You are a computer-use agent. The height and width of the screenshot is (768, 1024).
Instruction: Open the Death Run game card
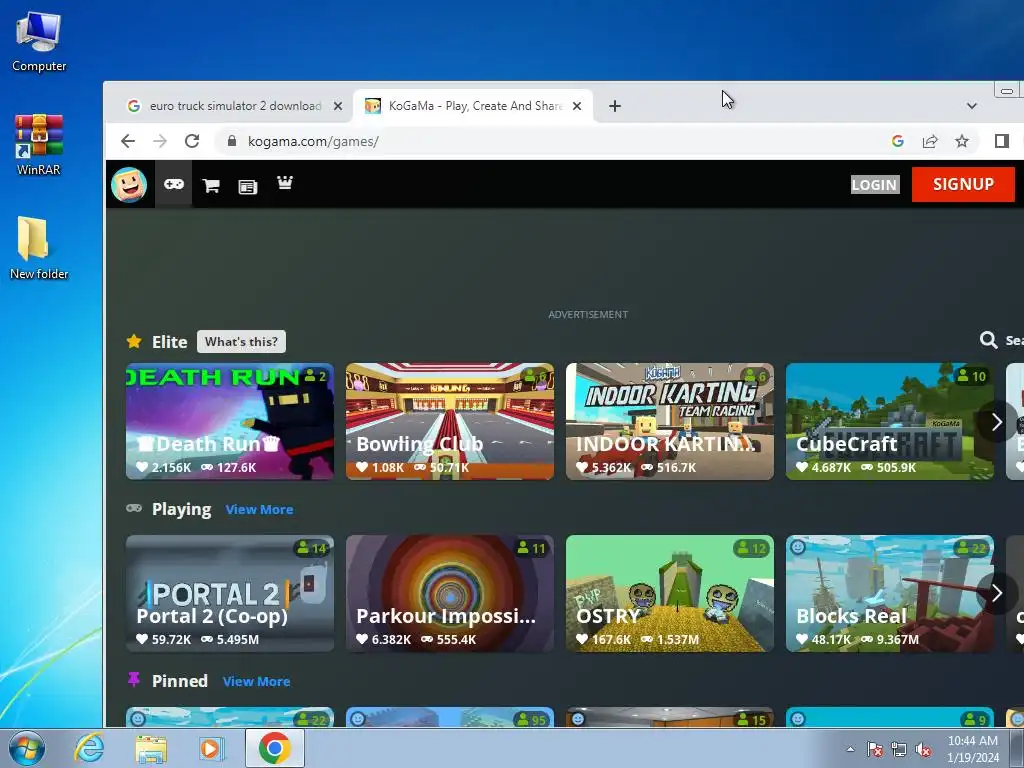coord(230,421)
